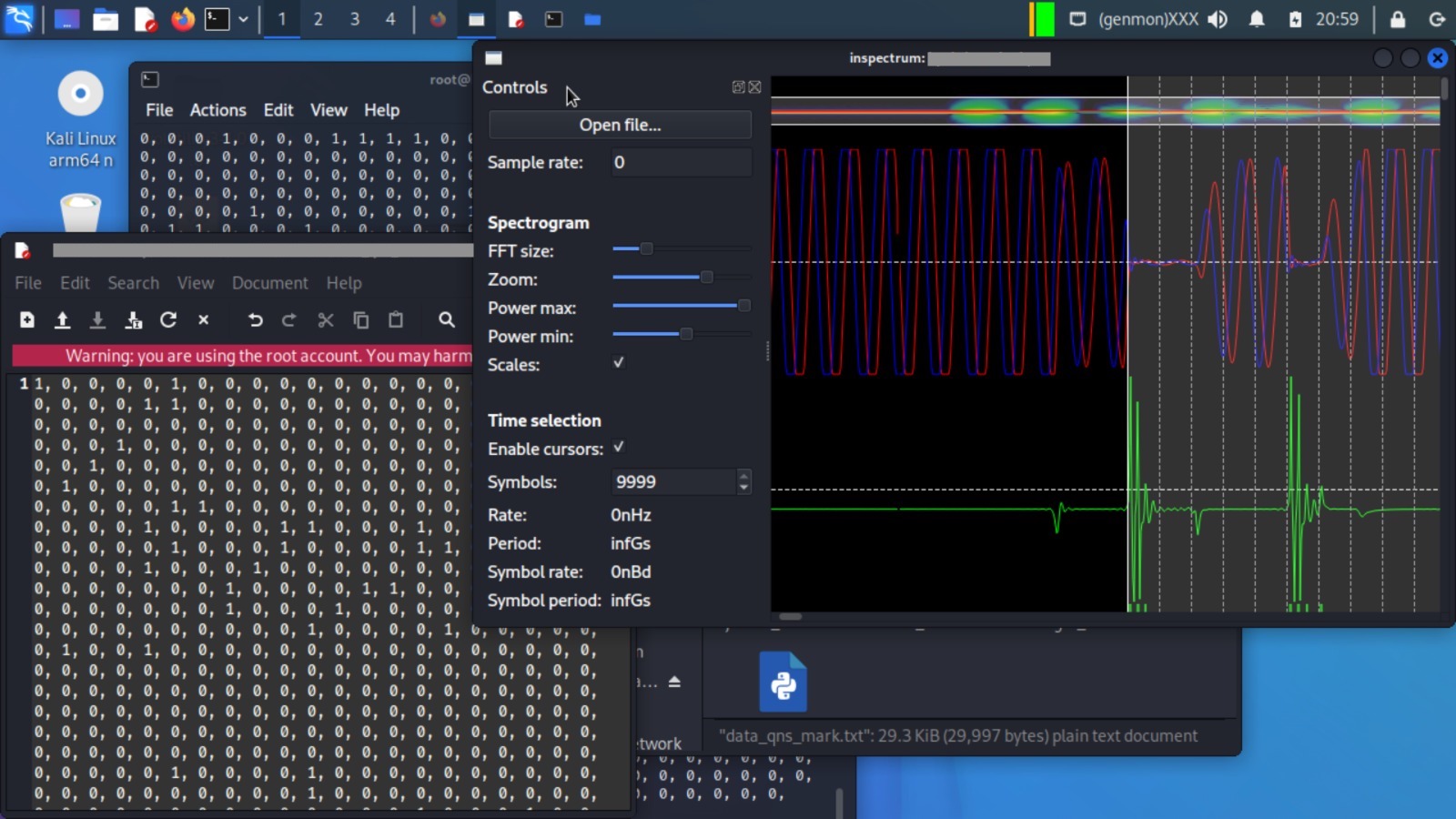Open search with the magnifier icon

click(x=446, y=319)
